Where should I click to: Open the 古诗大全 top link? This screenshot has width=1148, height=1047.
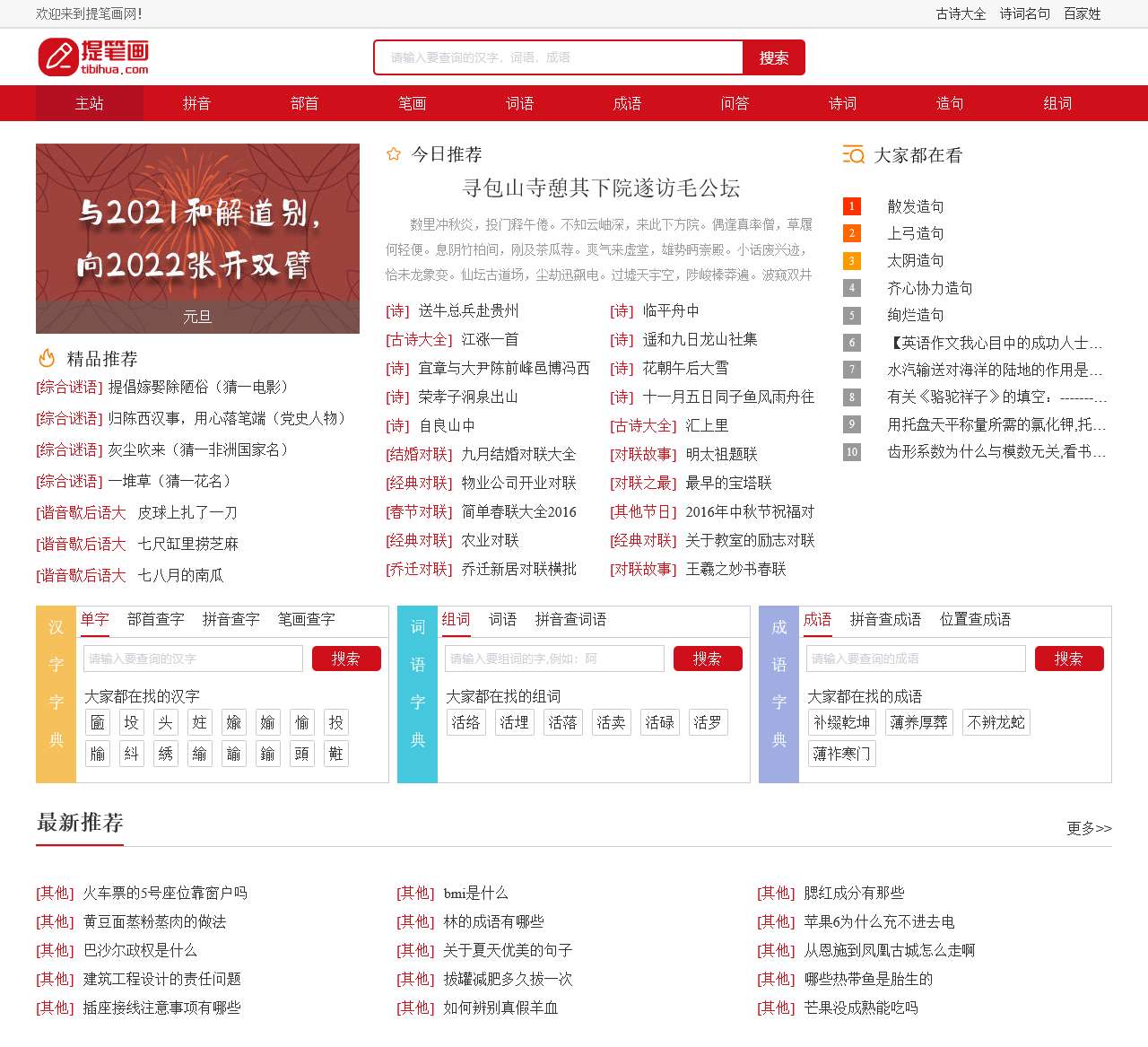point(961,13)
